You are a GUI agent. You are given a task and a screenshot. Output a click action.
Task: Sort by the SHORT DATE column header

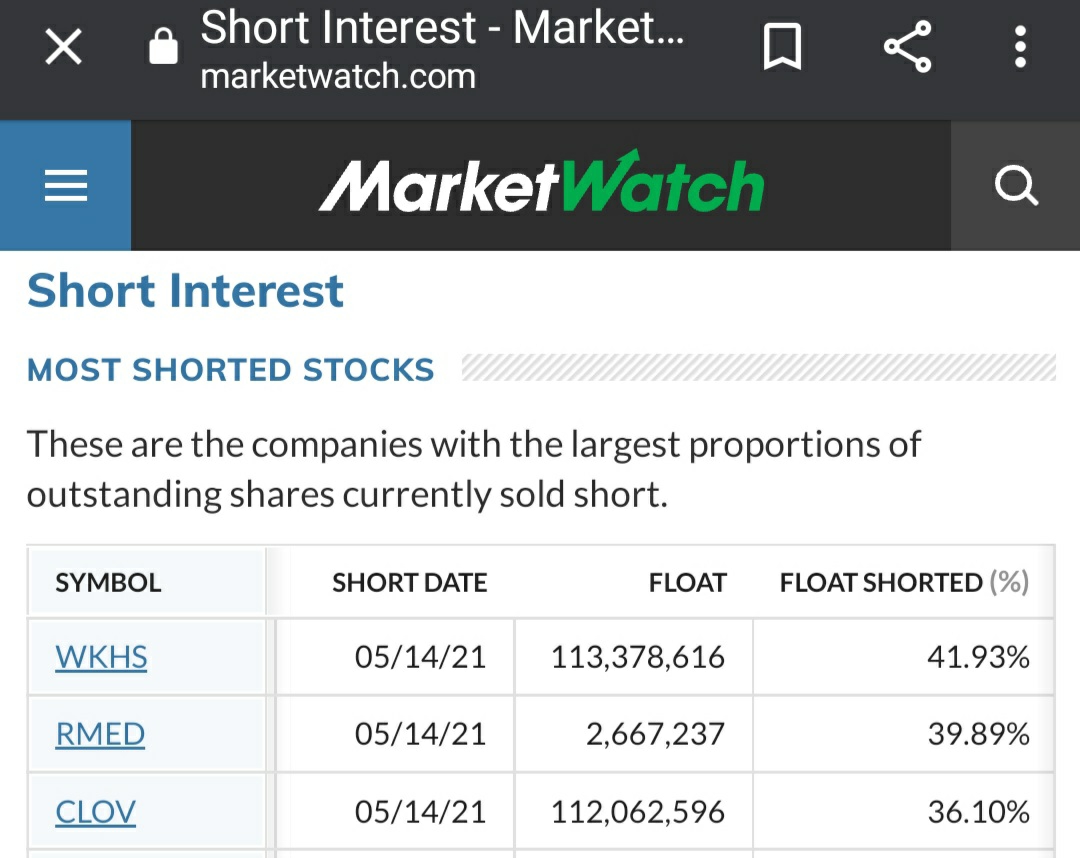409,583
